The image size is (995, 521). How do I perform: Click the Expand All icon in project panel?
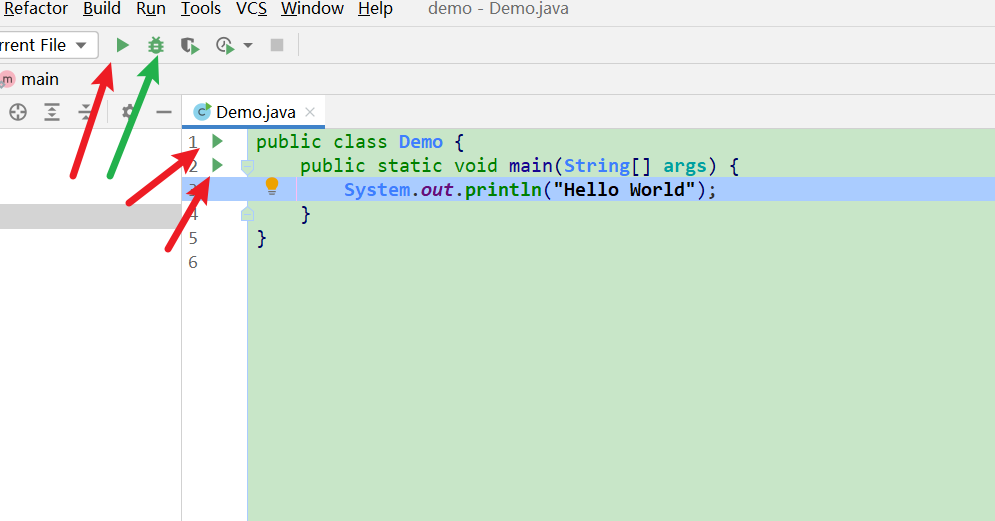[51, 112]
